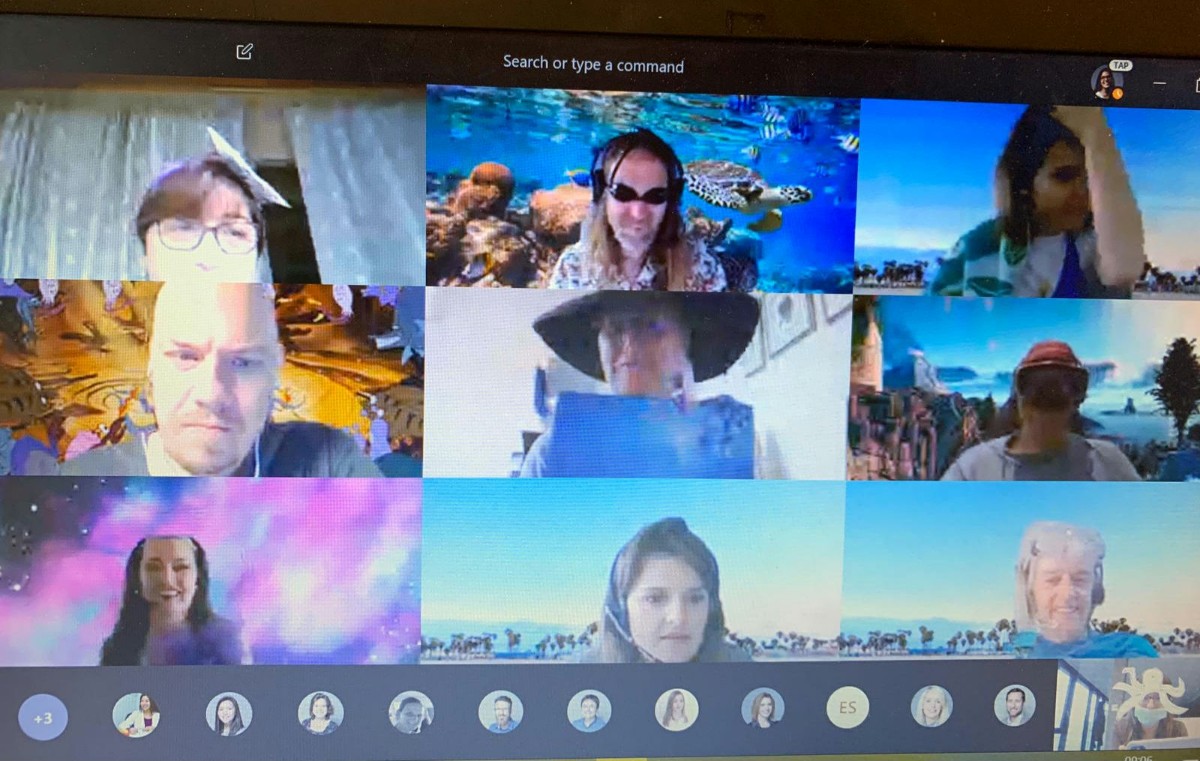
Task: Click the self-view video with octopus background
Action: (x=1128, y=703)
